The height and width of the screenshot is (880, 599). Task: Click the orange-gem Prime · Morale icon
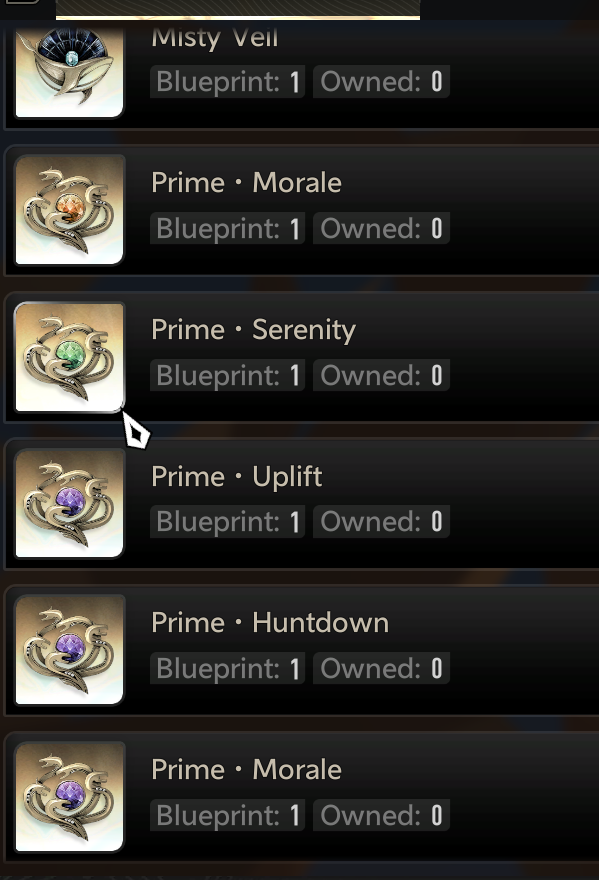pyautogui.click(x=69, y=210)
